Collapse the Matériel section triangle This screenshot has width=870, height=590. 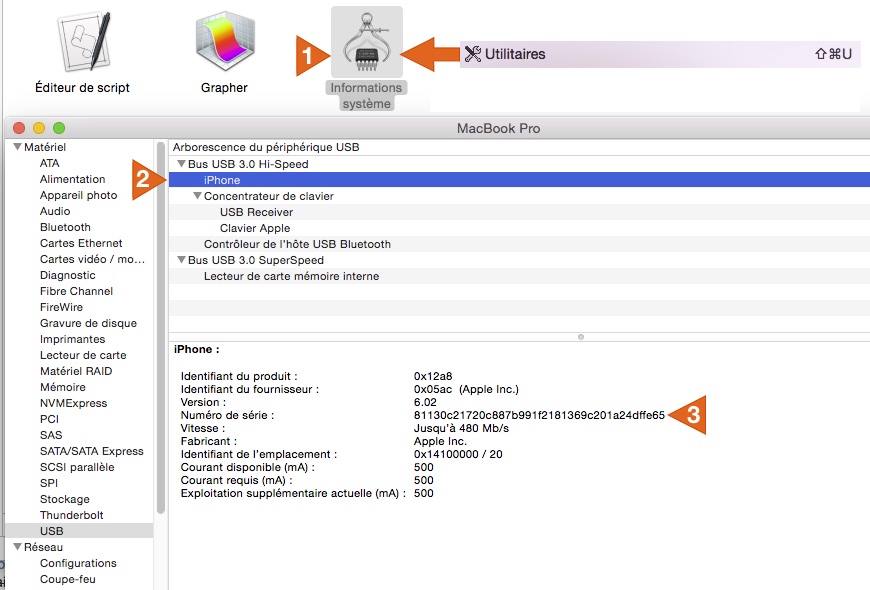[x=17, y=147]
